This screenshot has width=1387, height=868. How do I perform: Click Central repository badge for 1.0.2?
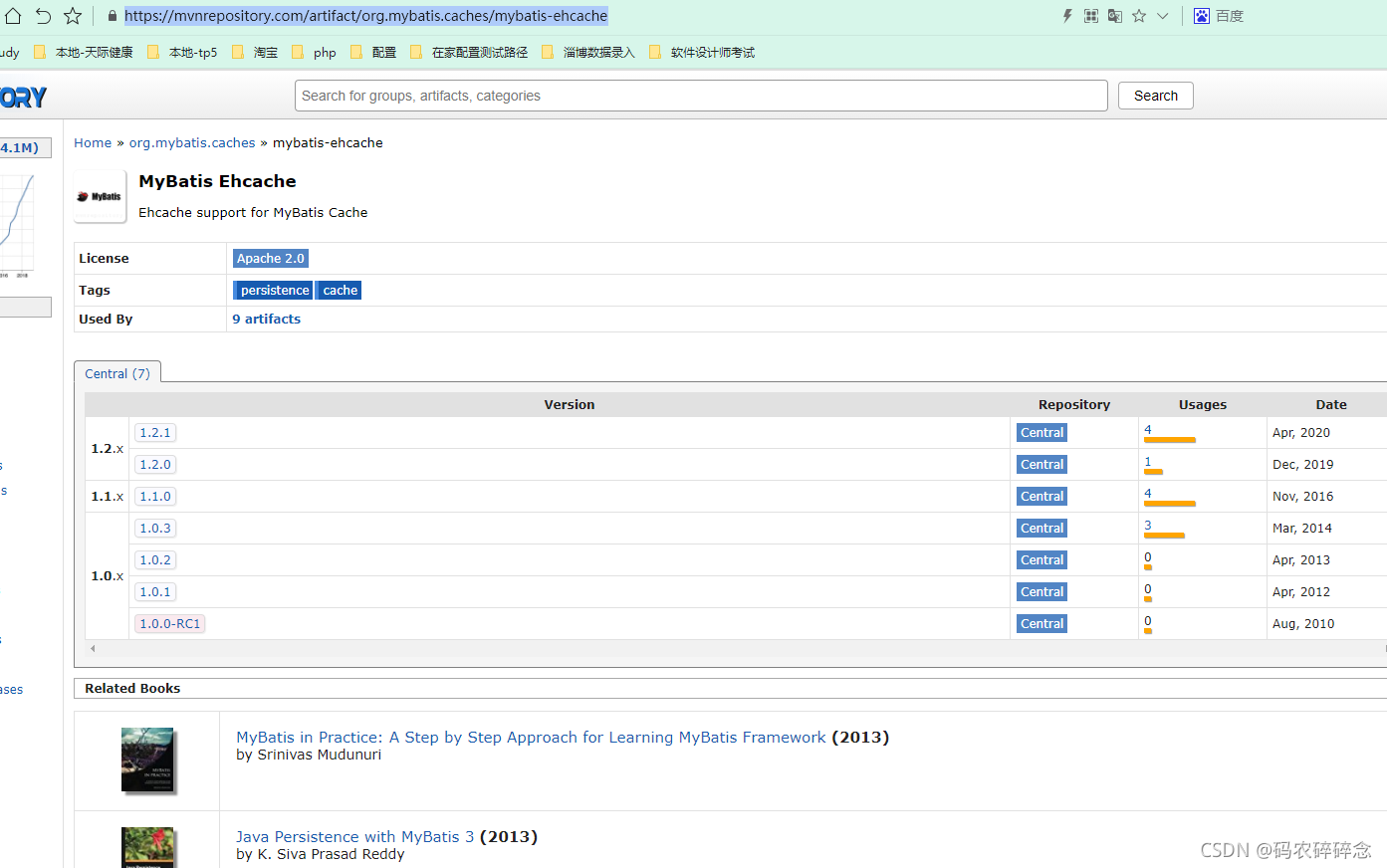coord(1041,560)
